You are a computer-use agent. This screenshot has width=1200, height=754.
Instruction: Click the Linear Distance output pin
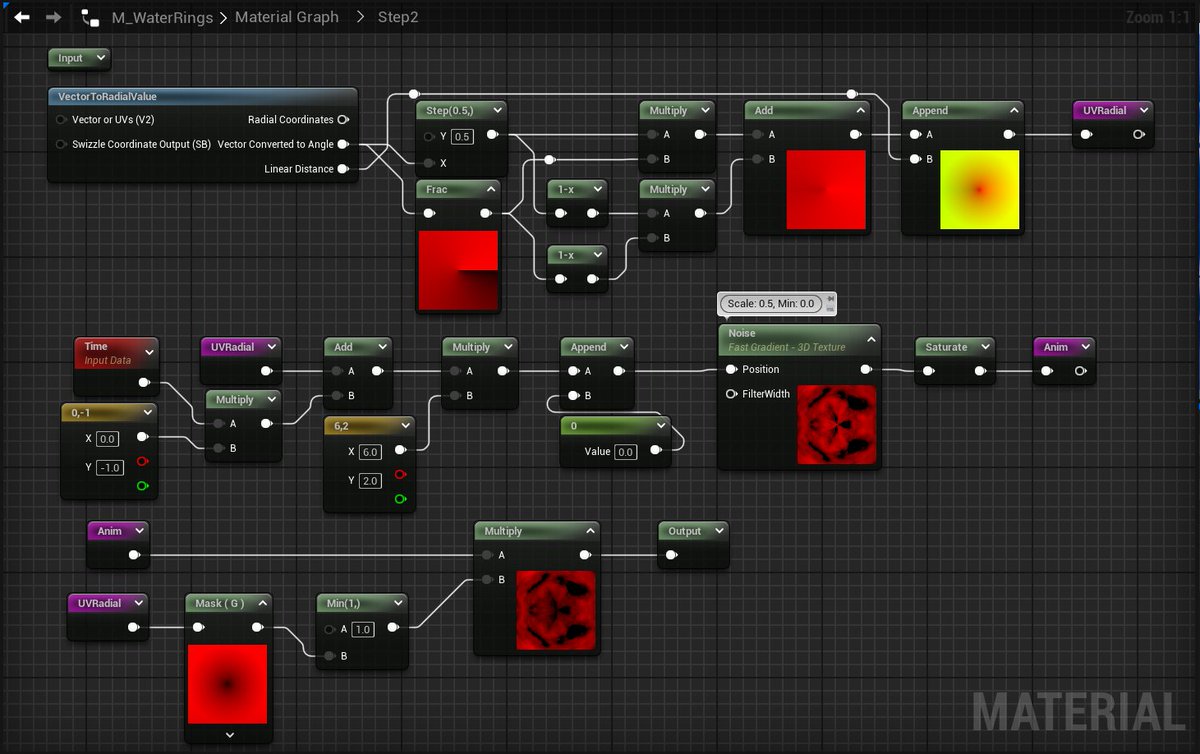pos(343,169)
